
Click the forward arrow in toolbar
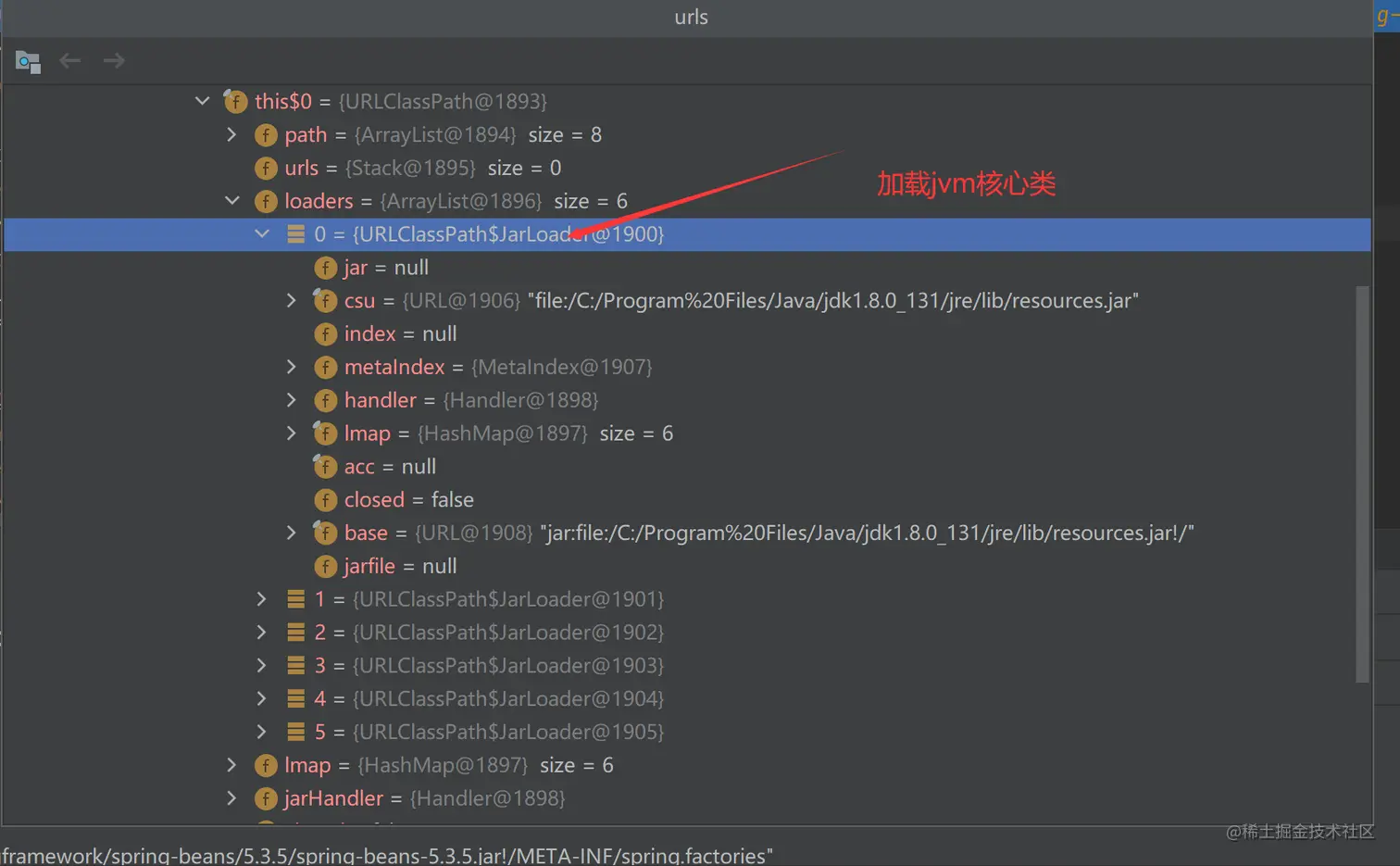coord(114,61)
